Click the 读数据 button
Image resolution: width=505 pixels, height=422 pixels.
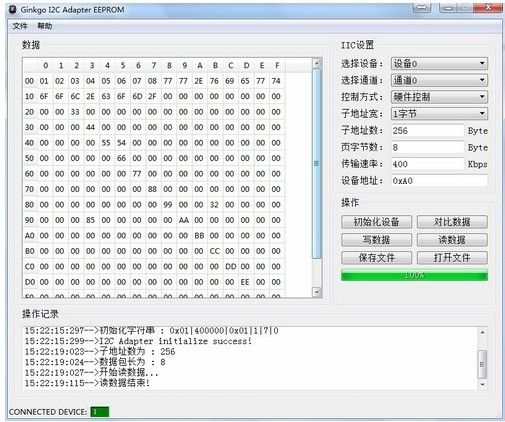[452, 240]
